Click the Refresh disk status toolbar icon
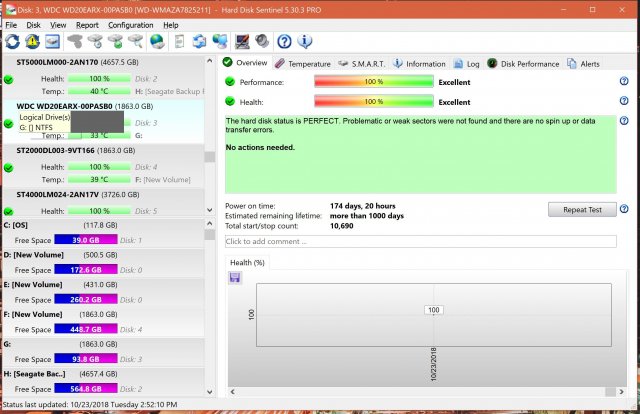The height and width of the screenshot is (414, 640). coord(12,41)
